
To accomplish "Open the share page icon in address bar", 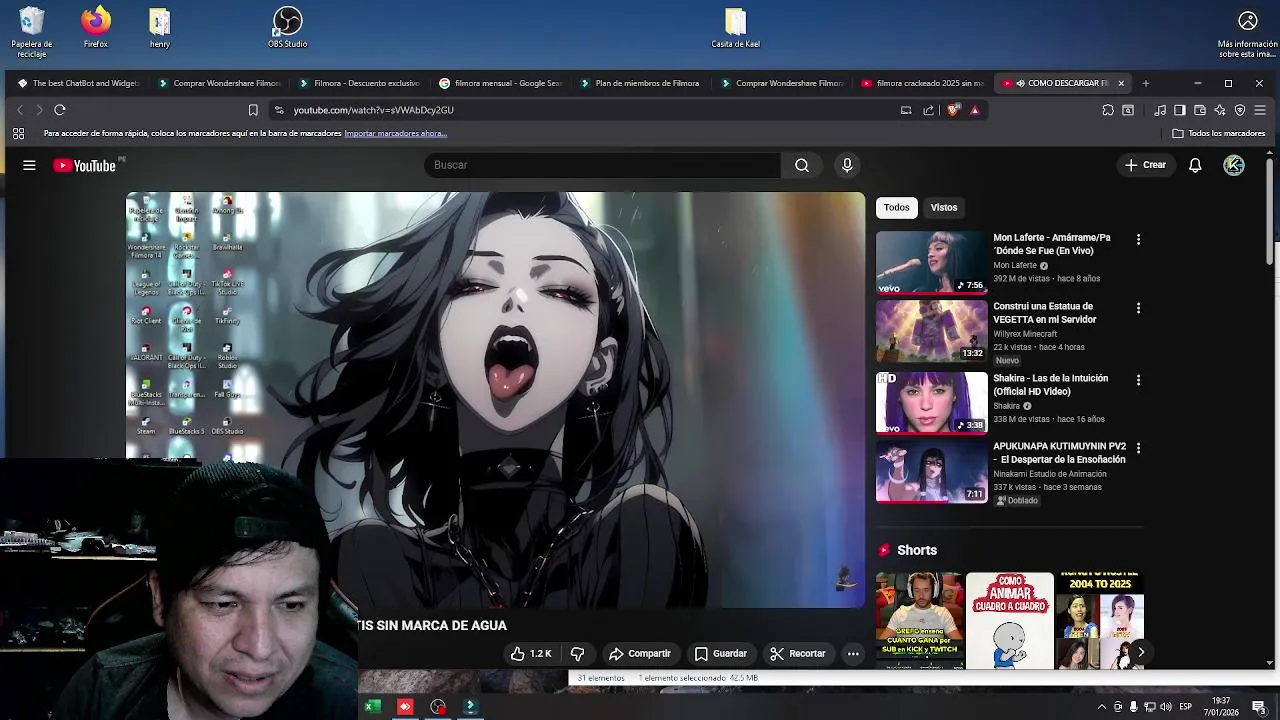I will (929, 110).
